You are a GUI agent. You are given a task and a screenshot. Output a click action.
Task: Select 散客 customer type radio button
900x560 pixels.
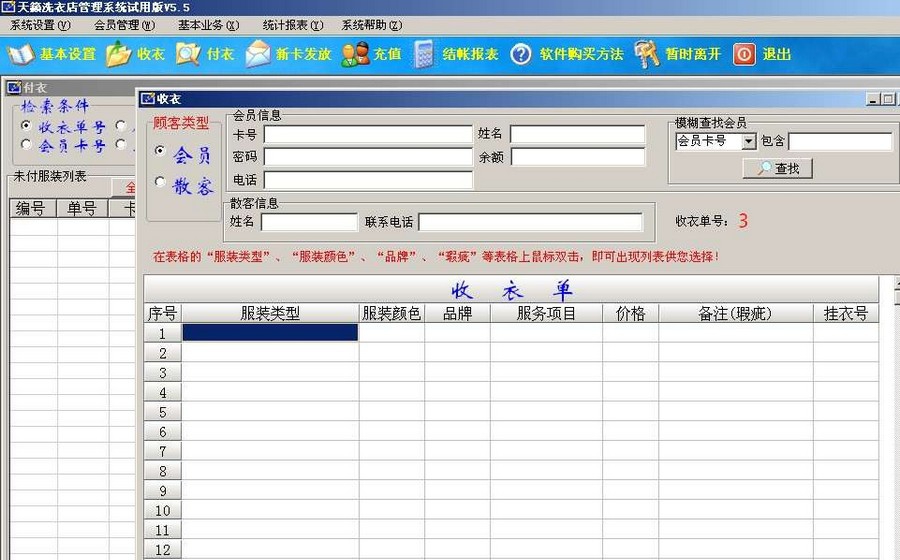160,182
